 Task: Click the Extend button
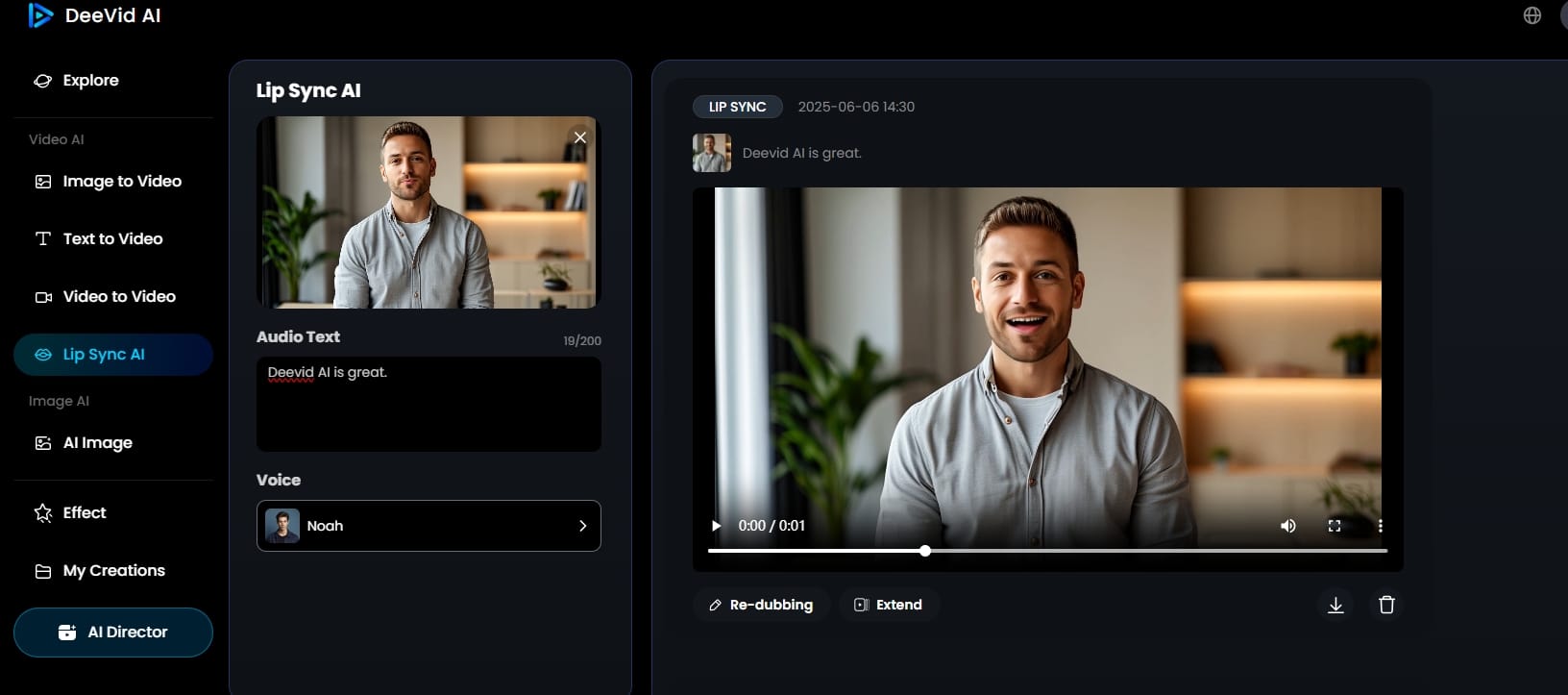point(889,605)
